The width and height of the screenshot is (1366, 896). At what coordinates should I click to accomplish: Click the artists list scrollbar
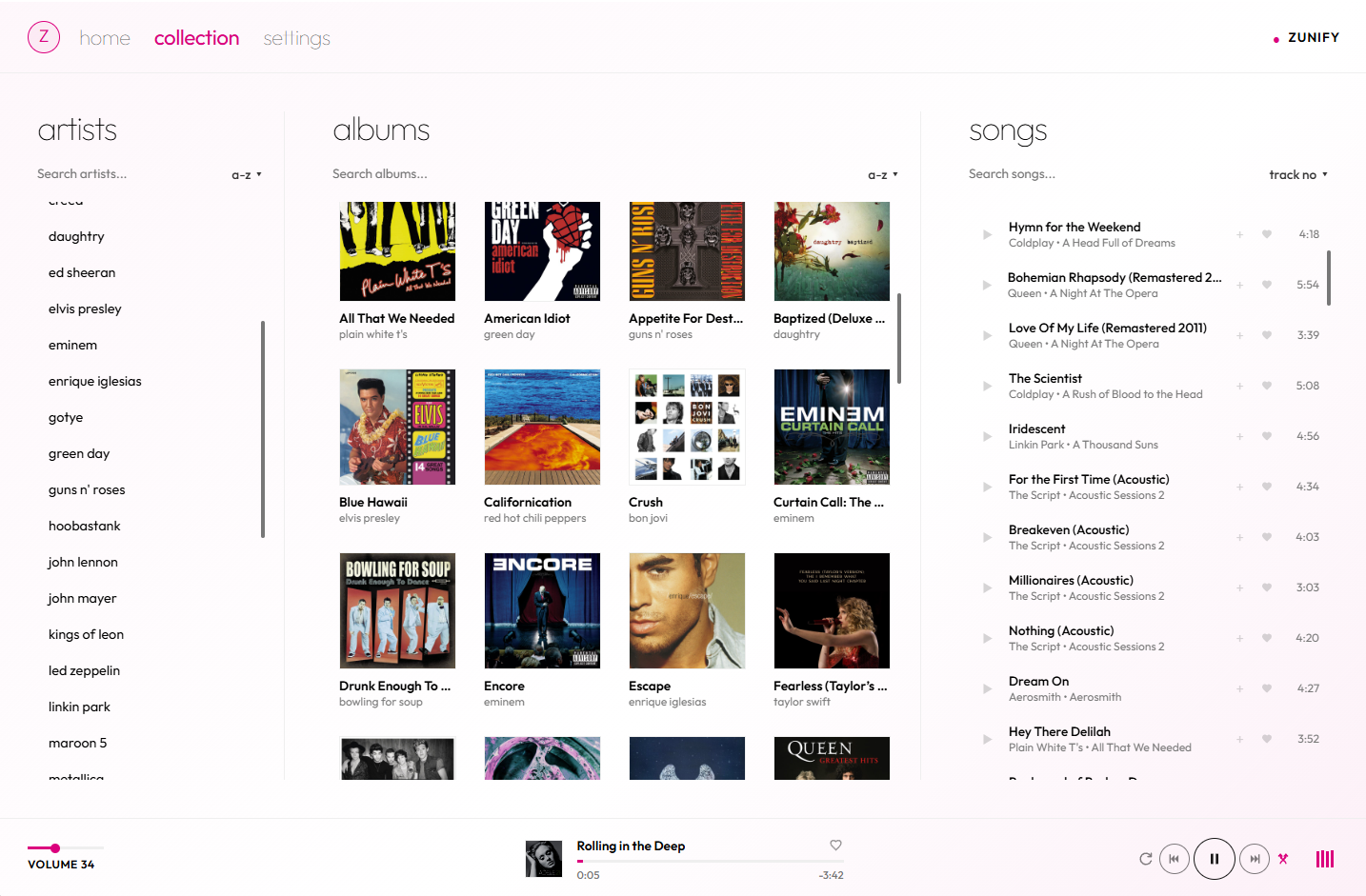point(263,429)
